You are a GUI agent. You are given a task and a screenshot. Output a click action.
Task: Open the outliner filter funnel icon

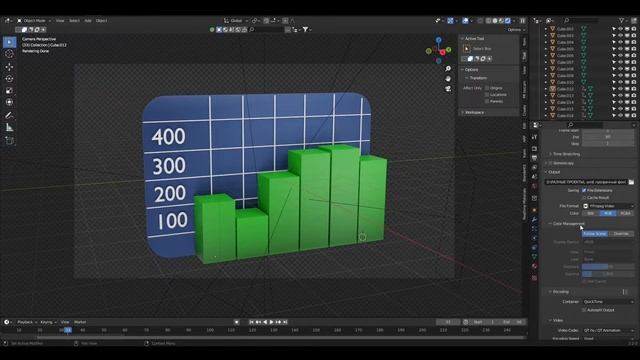pyautogui.click(x=622, y=20)
